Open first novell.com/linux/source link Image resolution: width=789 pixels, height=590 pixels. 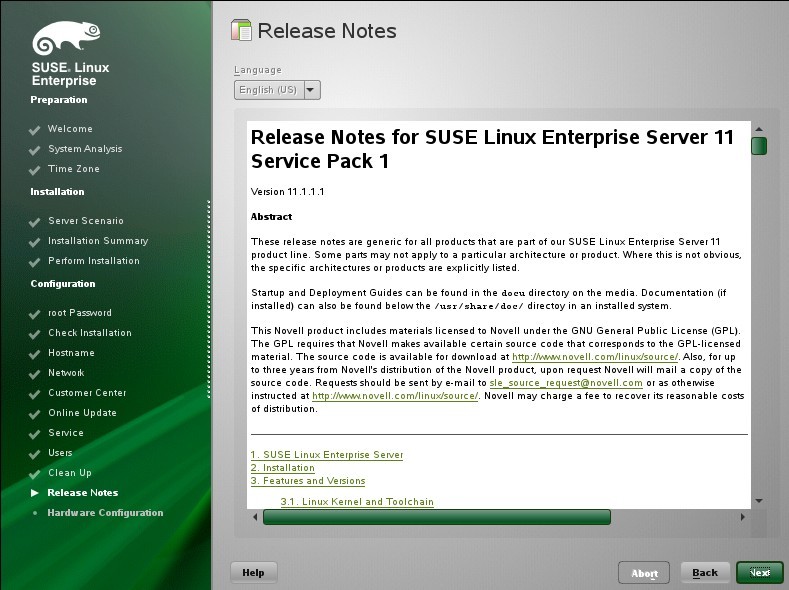[x=595, y=357]
